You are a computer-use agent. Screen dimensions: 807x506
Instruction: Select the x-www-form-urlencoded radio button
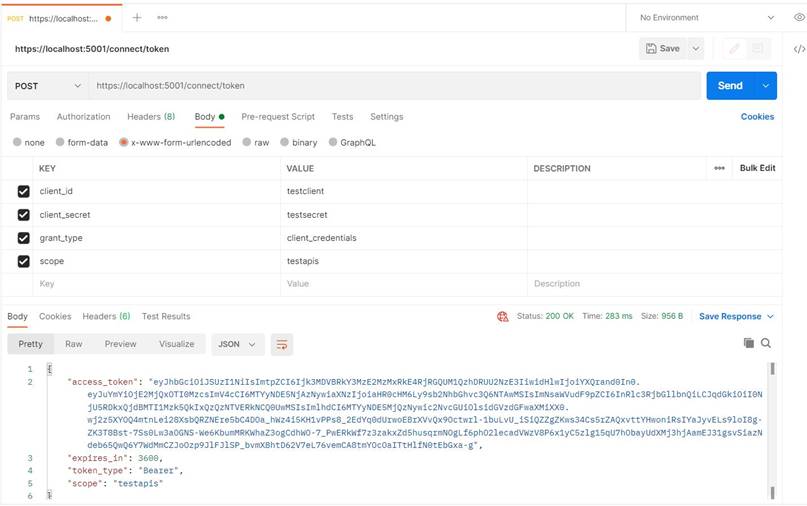click(x=124, y=142)
